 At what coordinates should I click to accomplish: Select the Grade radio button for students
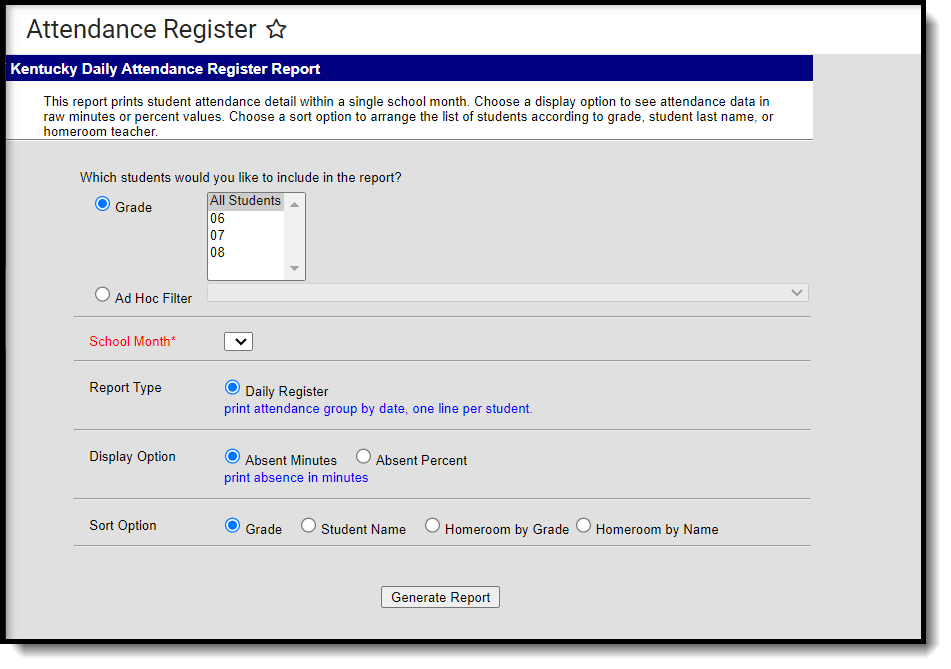point(102,204)
